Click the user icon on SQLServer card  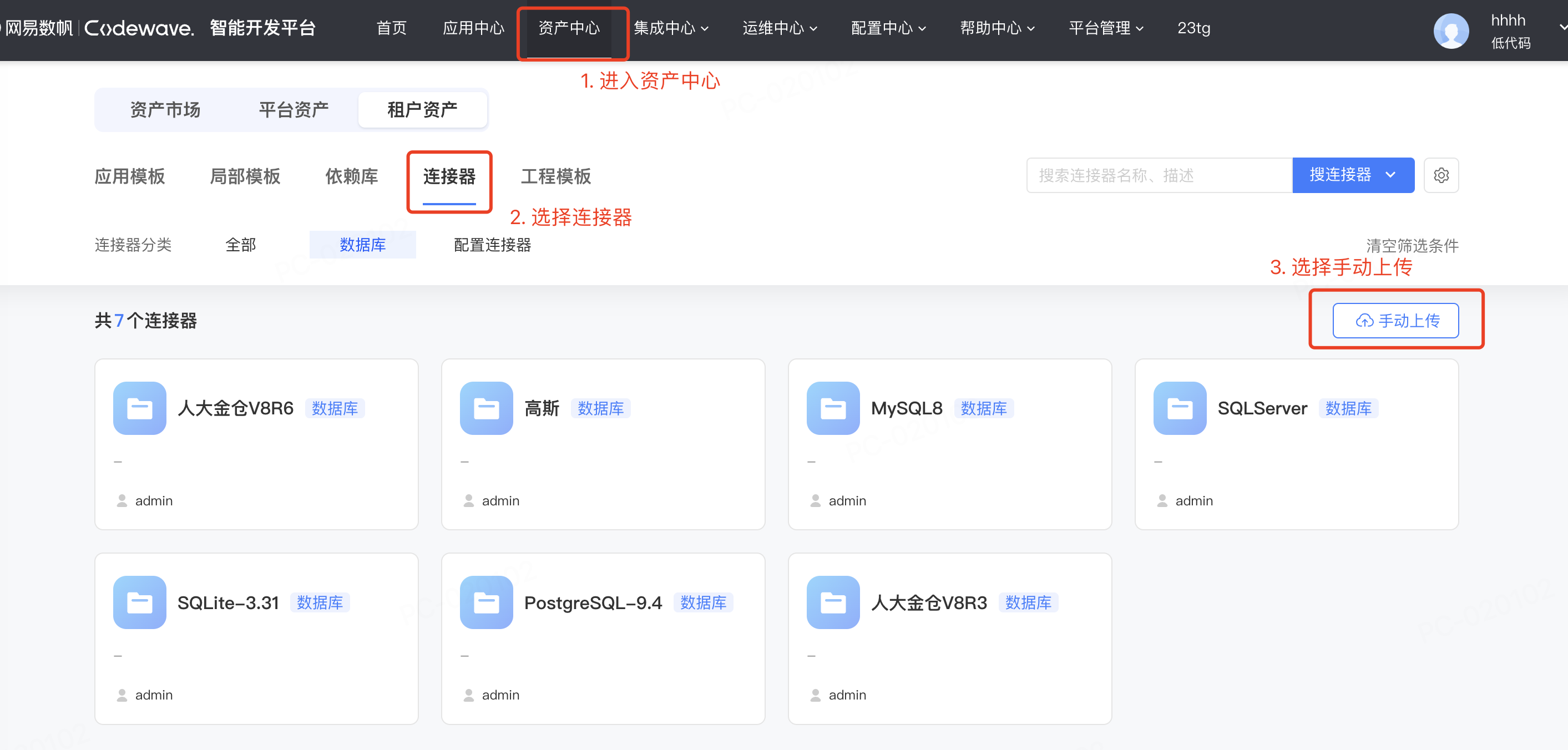(1162, 500)
